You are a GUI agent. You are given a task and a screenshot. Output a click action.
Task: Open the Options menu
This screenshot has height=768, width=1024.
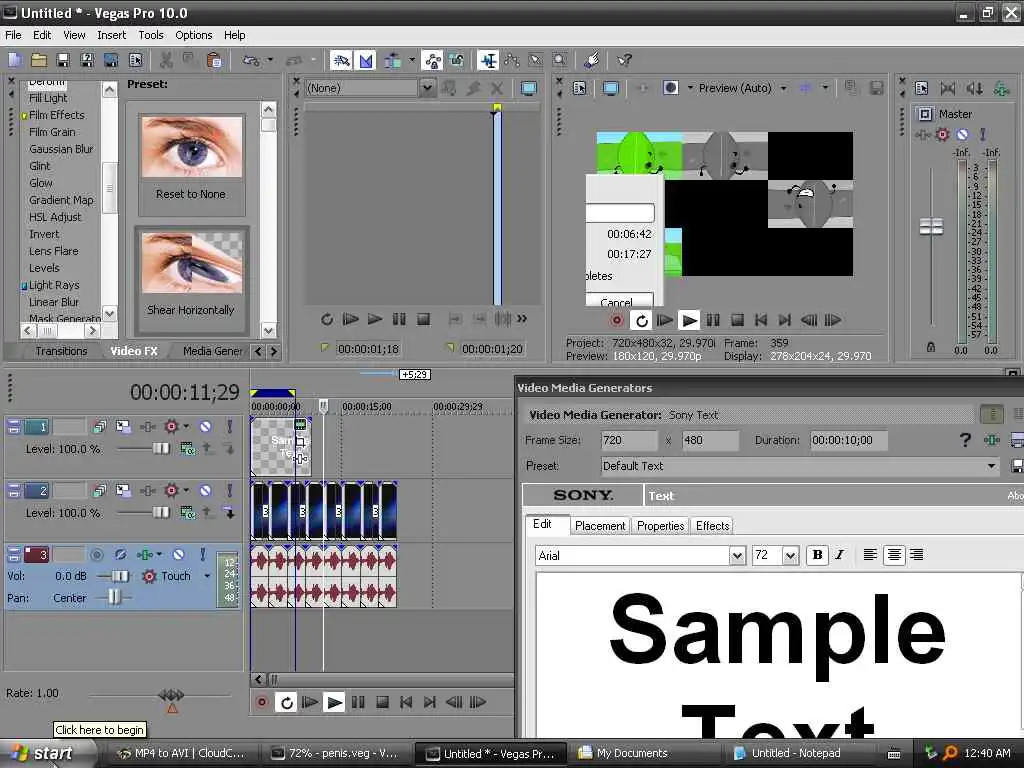193,35
